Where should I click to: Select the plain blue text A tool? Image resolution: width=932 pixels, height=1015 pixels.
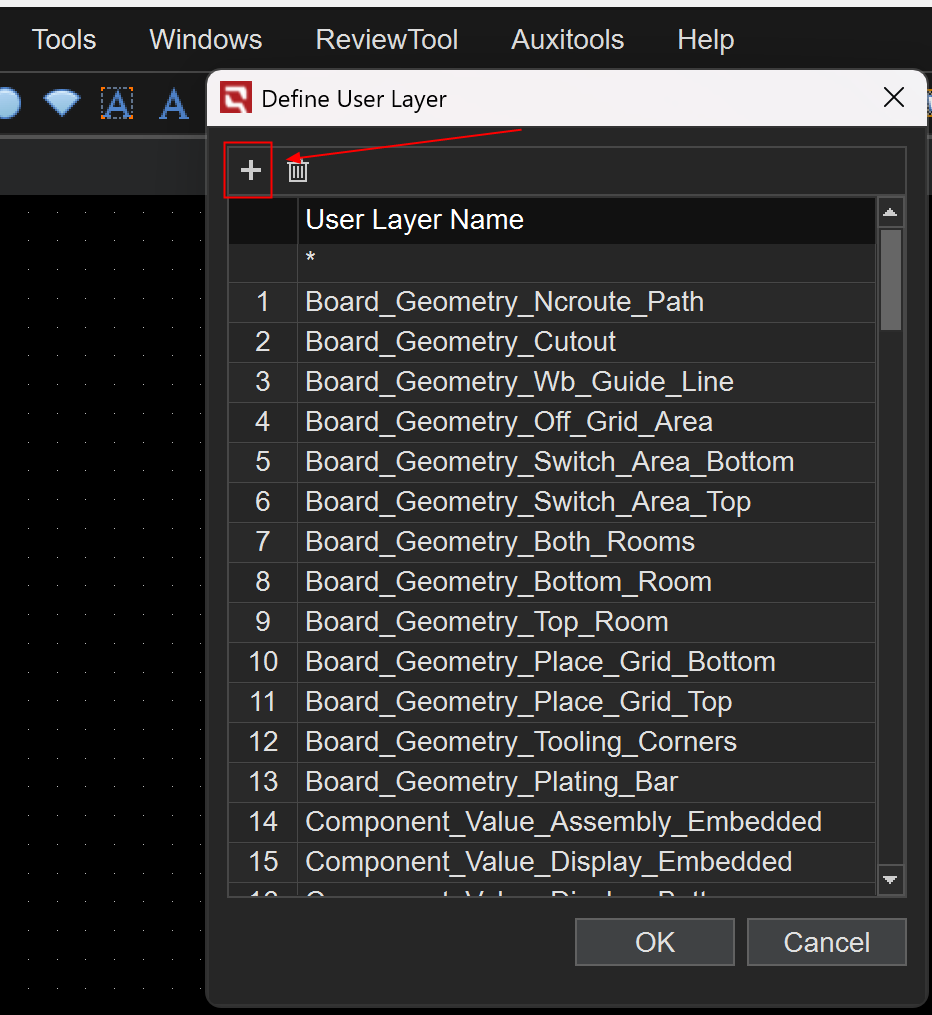pos(174,103)
